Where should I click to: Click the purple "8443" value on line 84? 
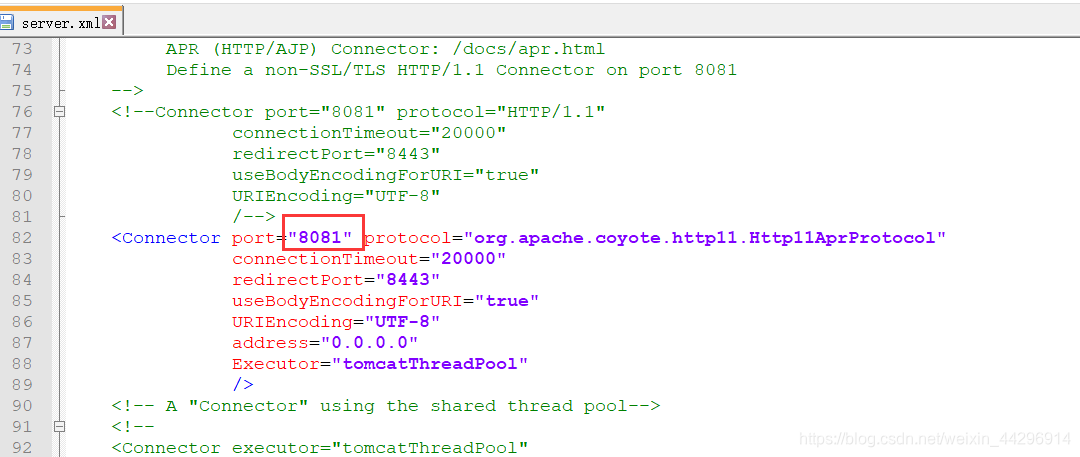pyautogui.click(x=407, y=280)
